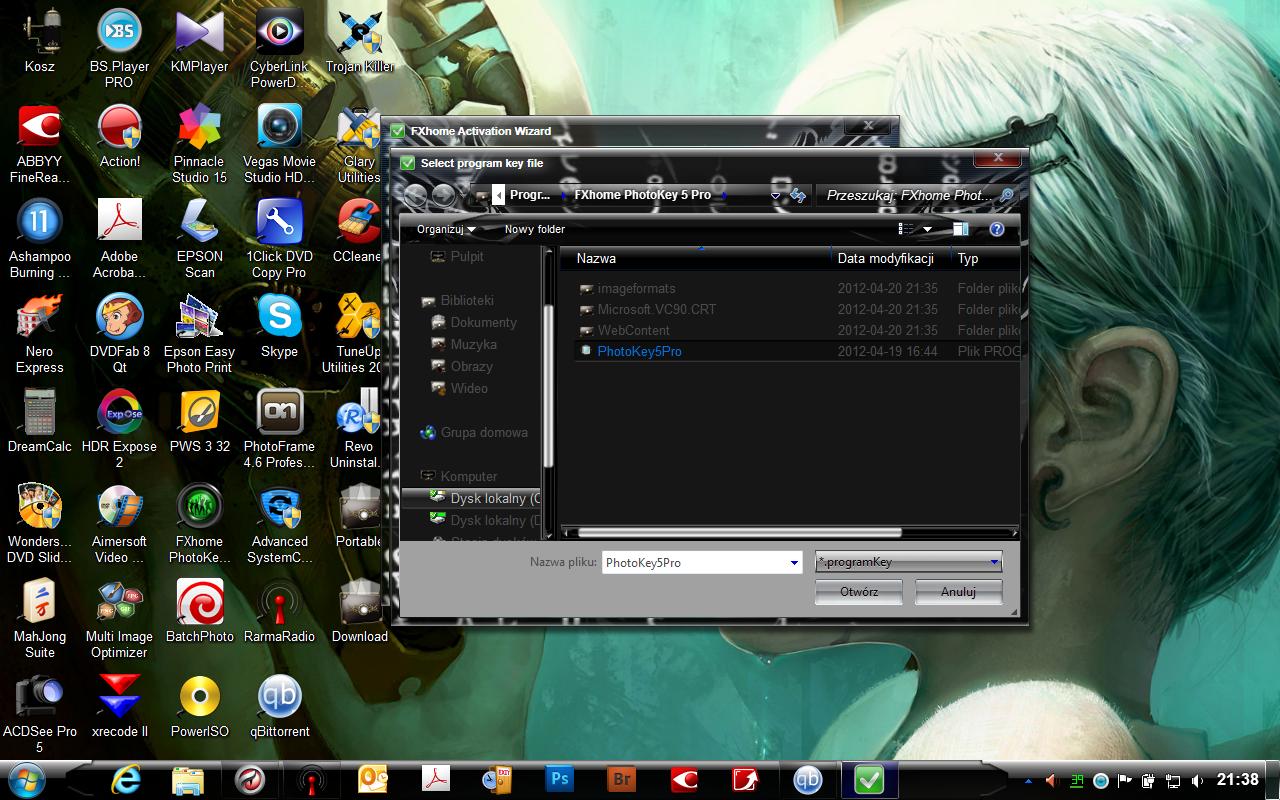Select Dysk lokalny (C:) in navigation pane
The width and height of the screenshot is (1280, 800).
tap(472, 498)
